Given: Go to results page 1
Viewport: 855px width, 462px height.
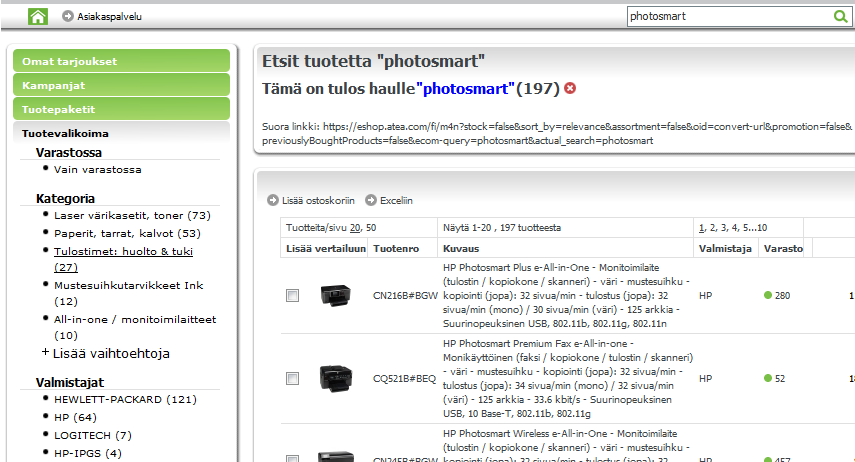Looking at the screenshot, I should 701,227.
